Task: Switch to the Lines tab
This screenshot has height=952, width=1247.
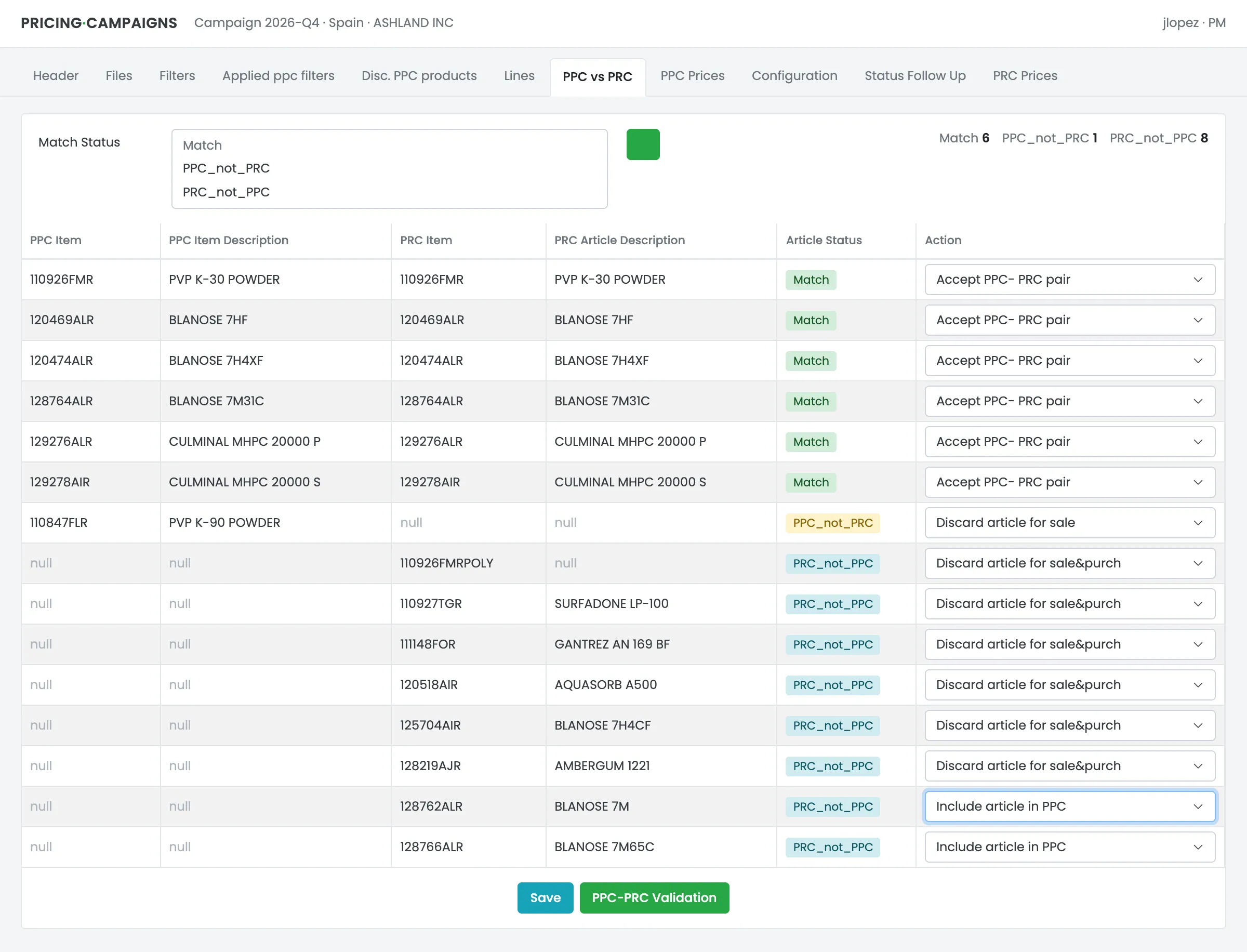Action: [x=519, y=76]
